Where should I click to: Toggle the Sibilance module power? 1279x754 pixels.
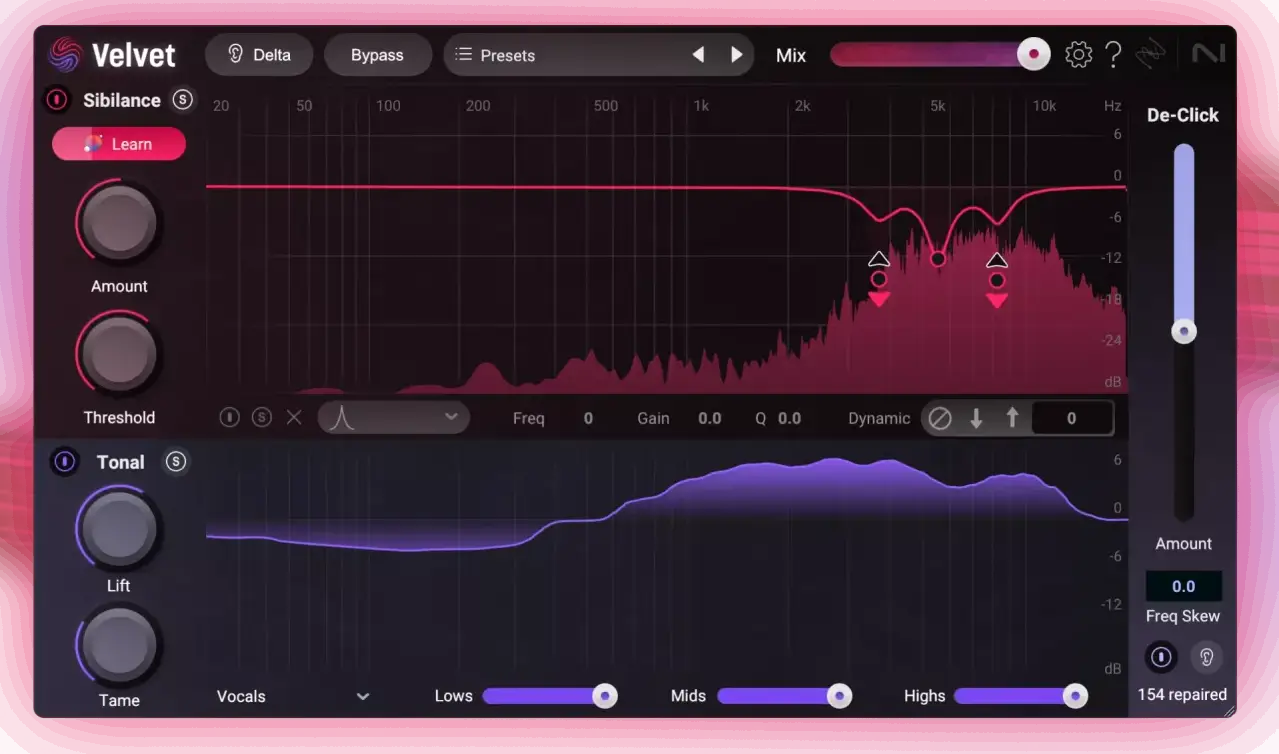coord(57,99)
